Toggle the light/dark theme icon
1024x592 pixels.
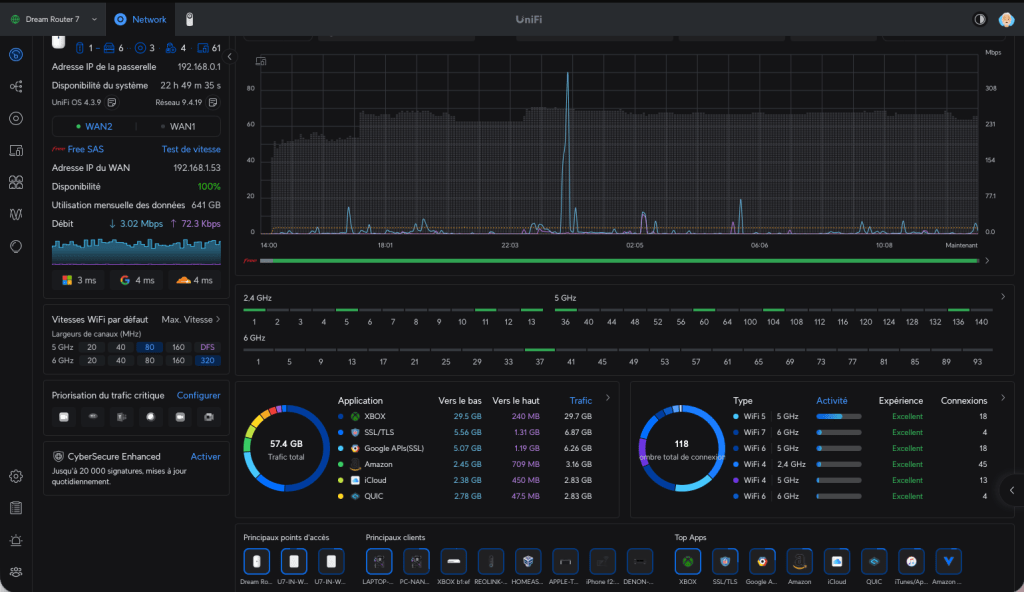pyautogui.click(x=978, y=19)
